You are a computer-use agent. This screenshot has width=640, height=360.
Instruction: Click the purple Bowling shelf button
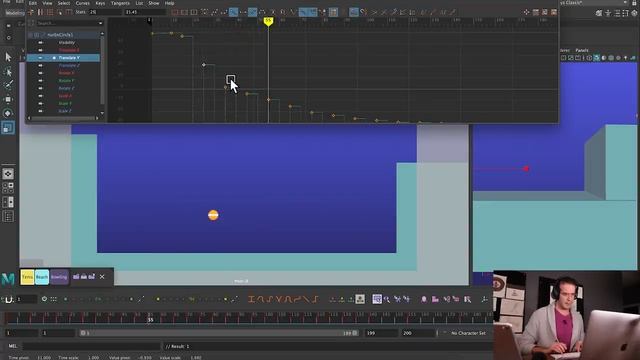59,277
